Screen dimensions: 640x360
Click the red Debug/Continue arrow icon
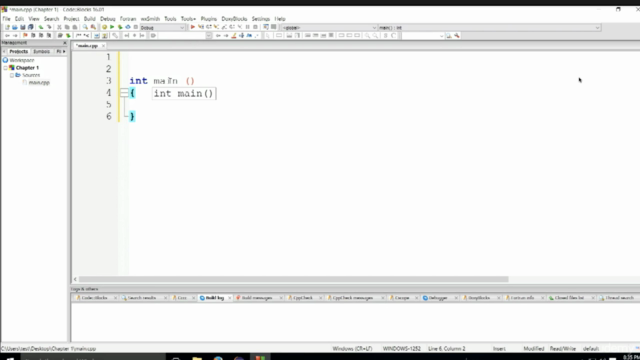click(x=193, y=27)
